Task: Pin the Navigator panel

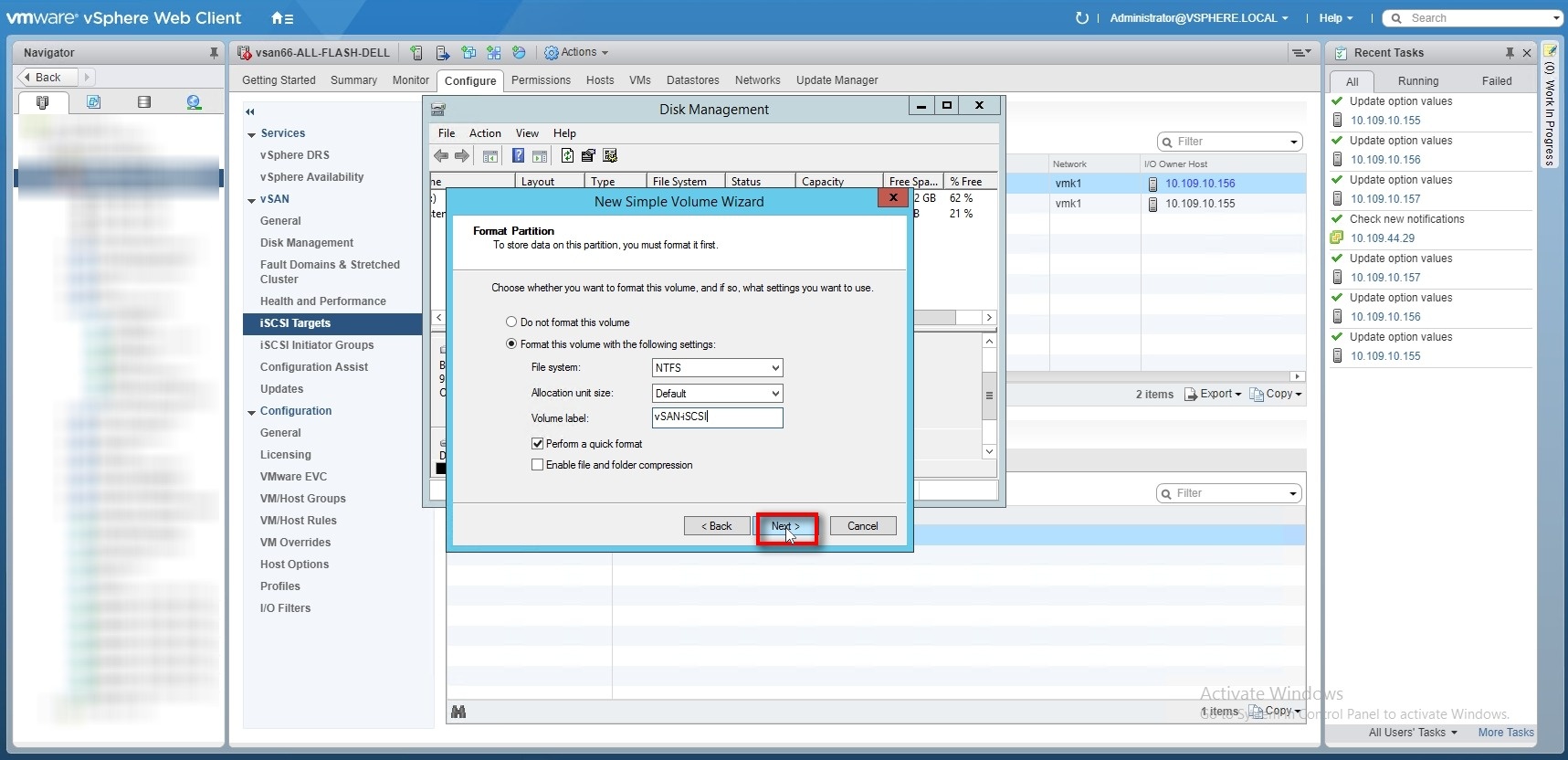Action: pyautogui.click(x=214, y=53)
